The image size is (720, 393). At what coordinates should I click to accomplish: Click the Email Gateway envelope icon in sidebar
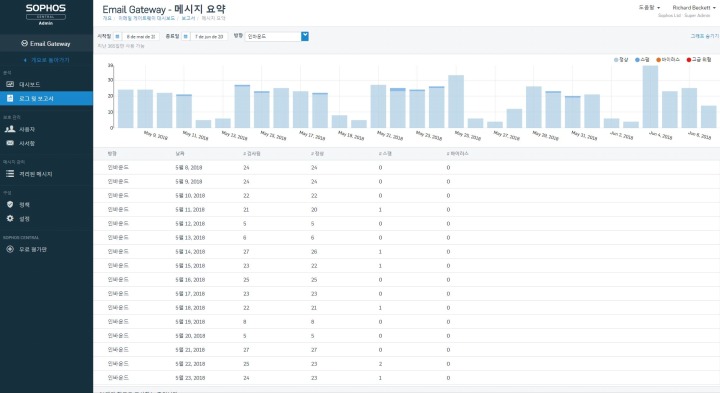24,44
